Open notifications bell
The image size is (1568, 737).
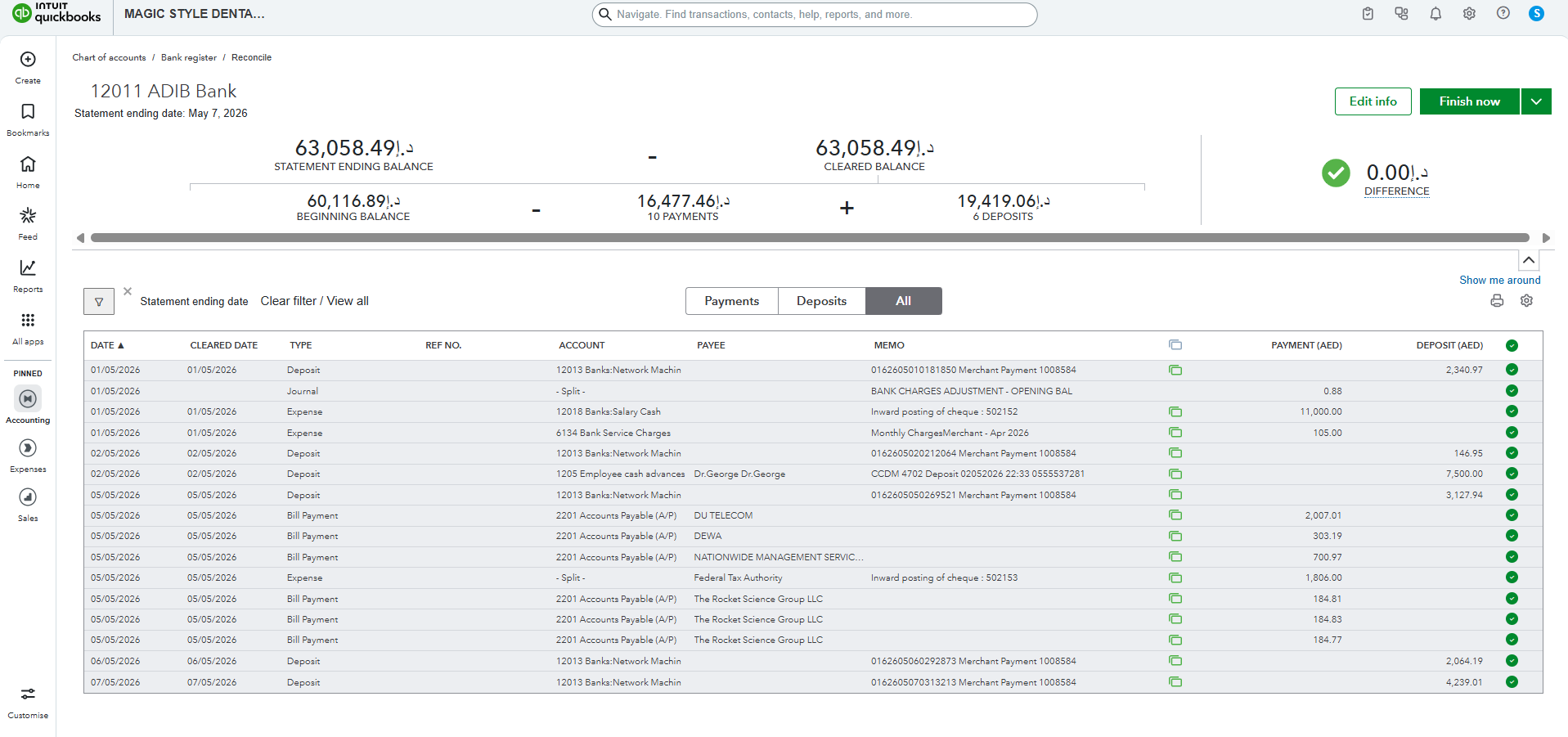(1435, 14)
